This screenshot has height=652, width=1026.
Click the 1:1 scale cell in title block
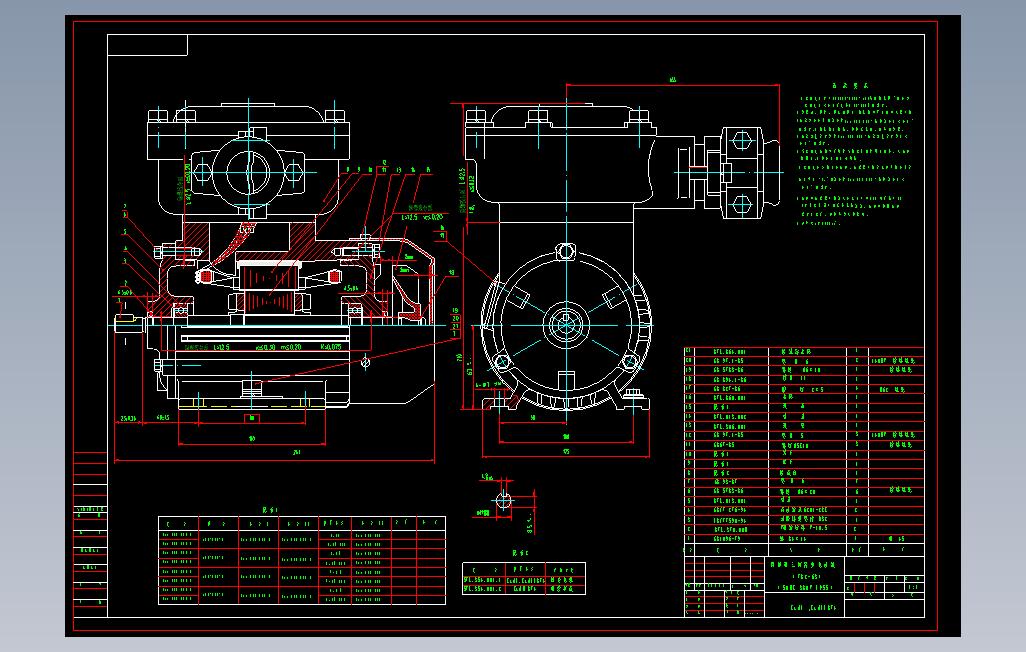(913, 587)
